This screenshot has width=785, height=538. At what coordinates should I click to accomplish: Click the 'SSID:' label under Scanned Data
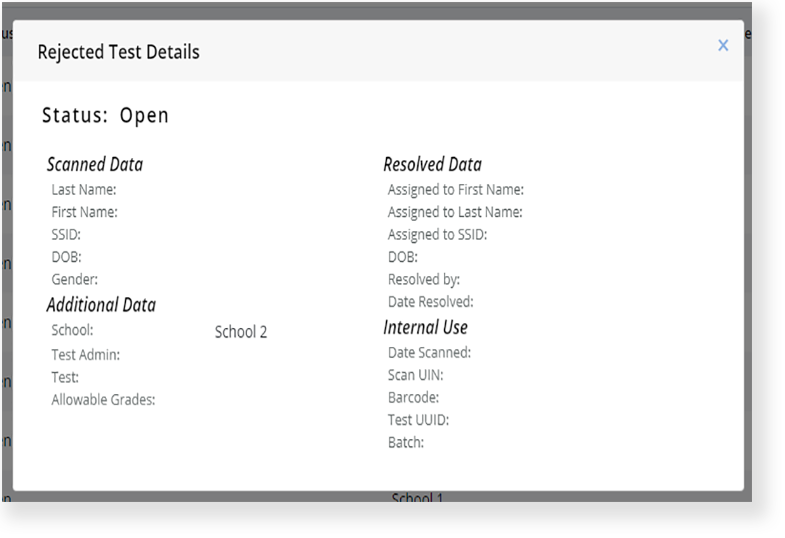pyautogui.click(x=66, y=235)
